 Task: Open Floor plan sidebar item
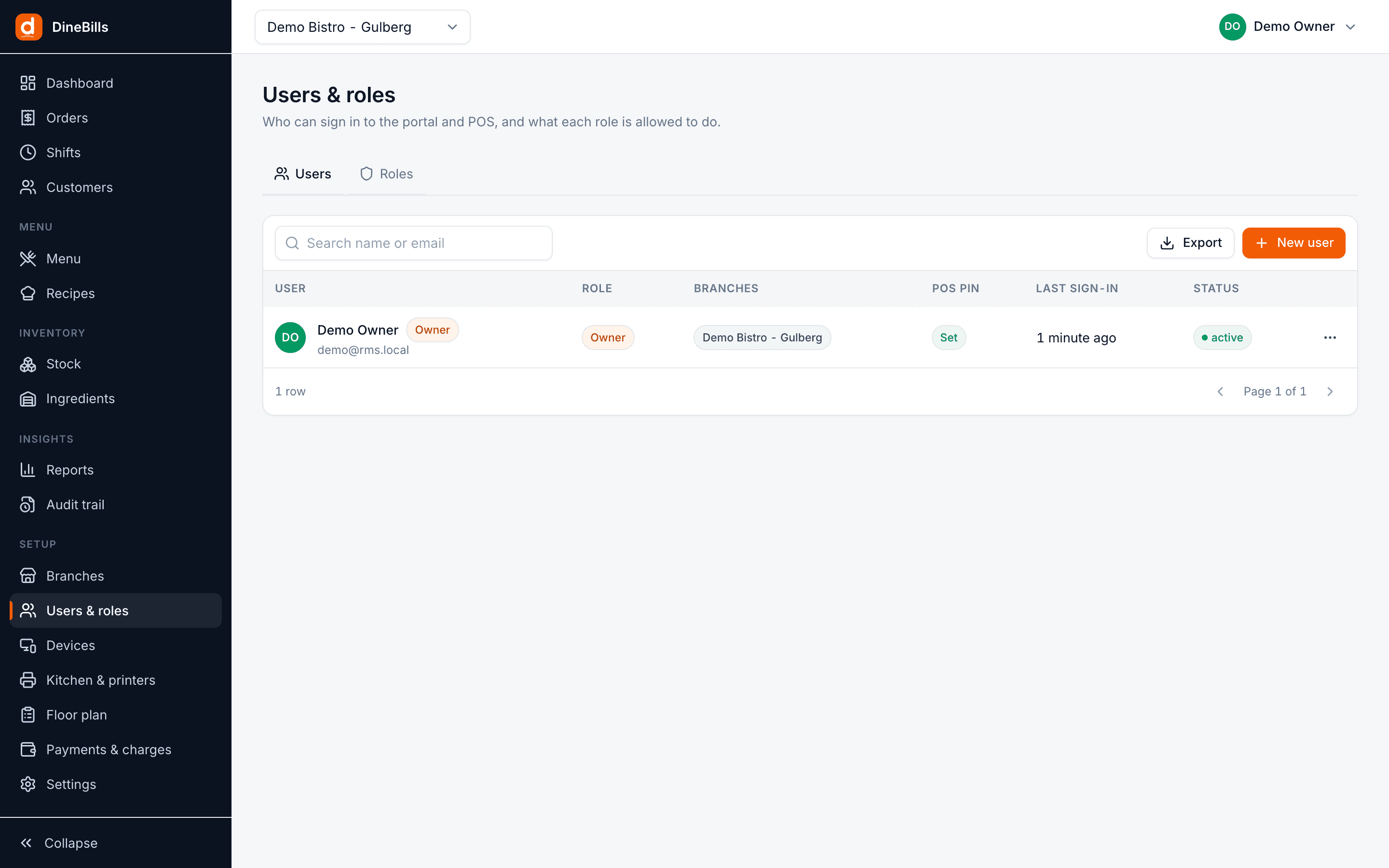pyautogui.click(x=115, y=715)
